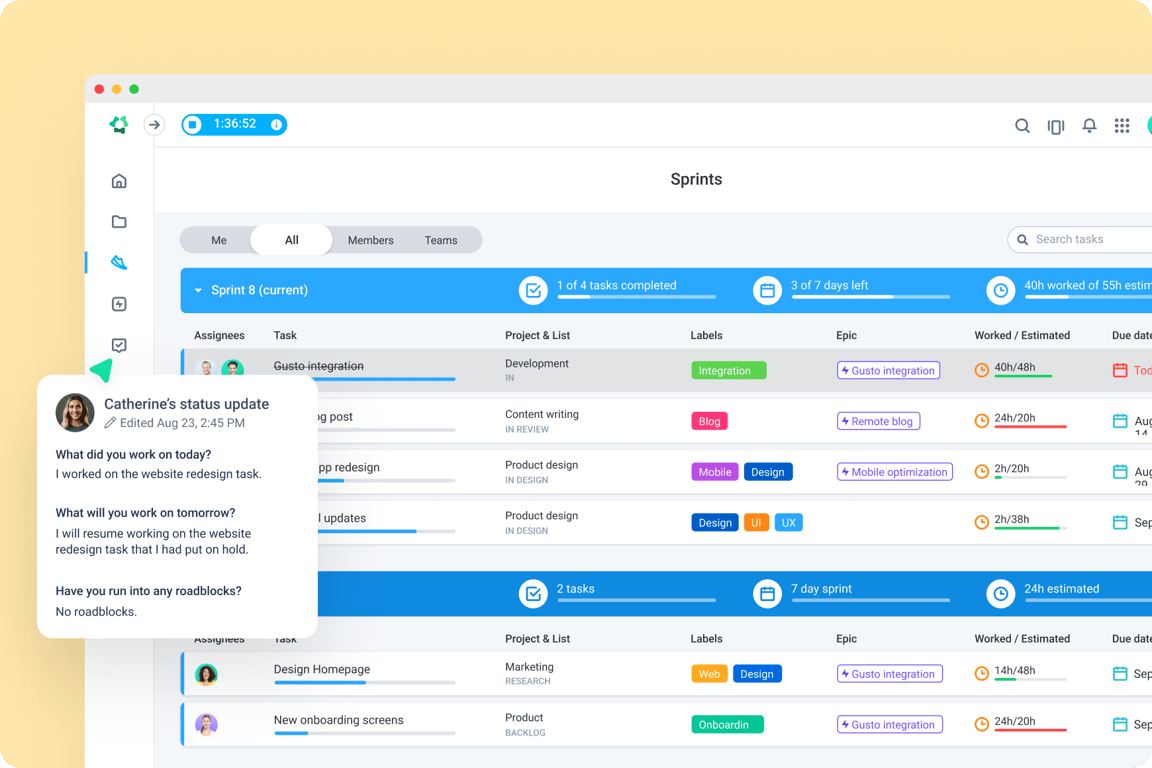
Task: Open the Automations lightning icon in sidebar
Action: pos(118,304)
